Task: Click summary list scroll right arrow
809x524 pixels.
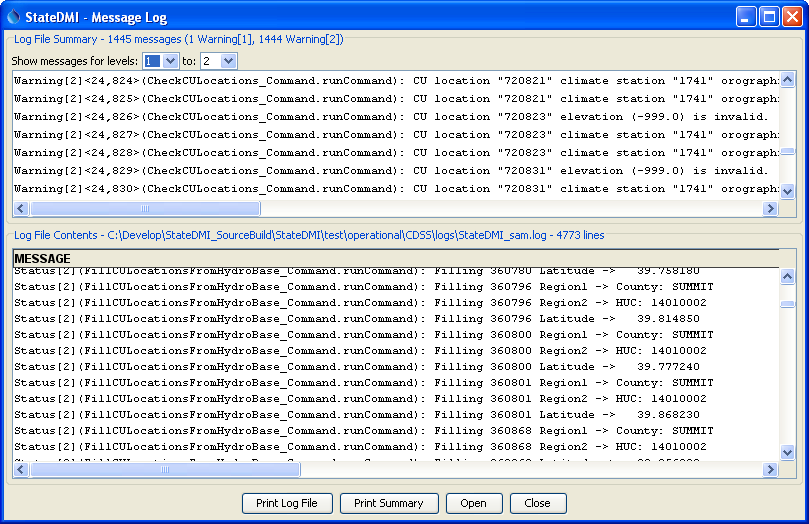Action: click(770, 208)
